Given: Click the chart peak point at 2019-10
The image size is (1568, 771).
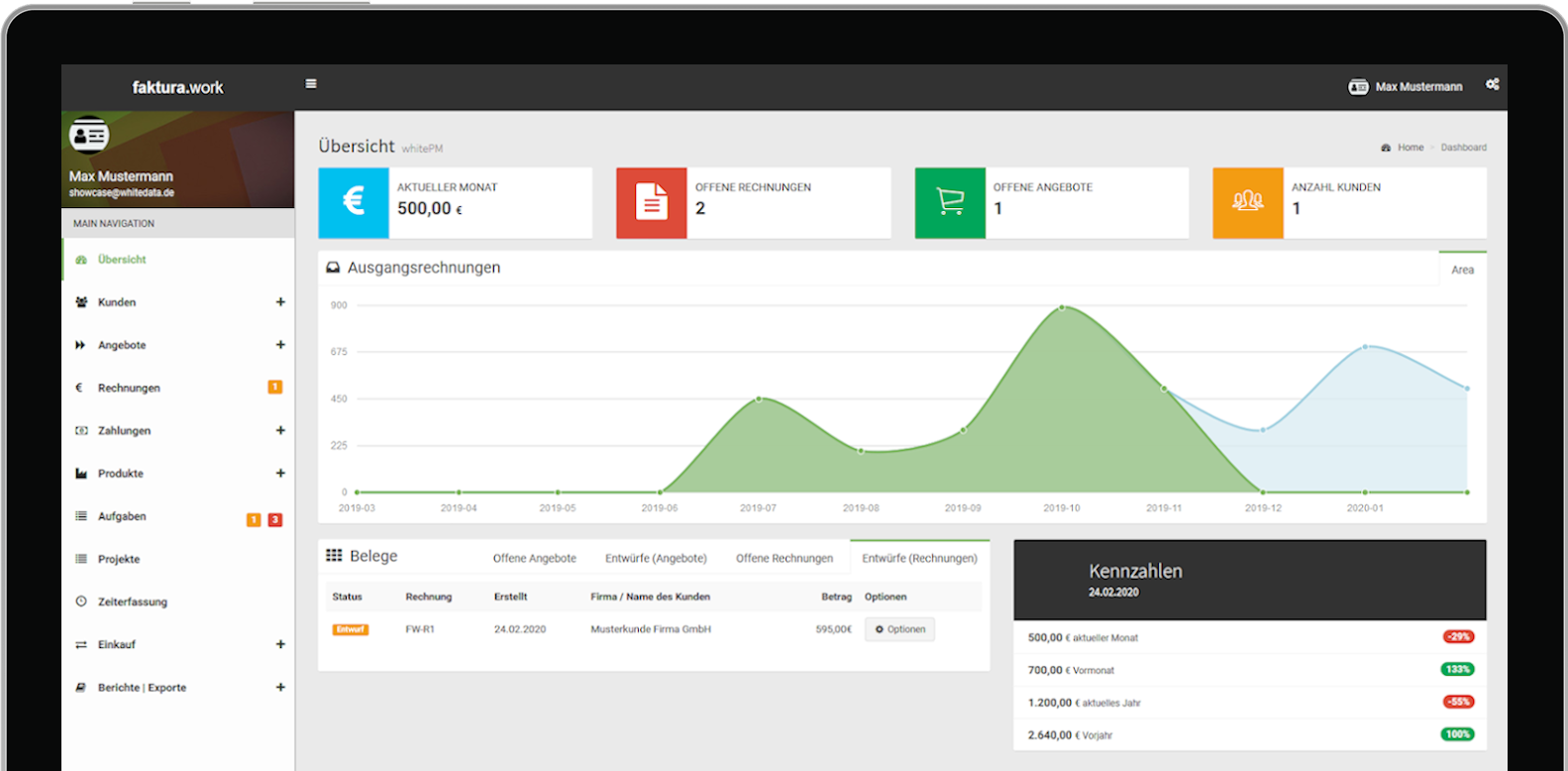Looking at the screenshot, I should tap(1062, 307).
